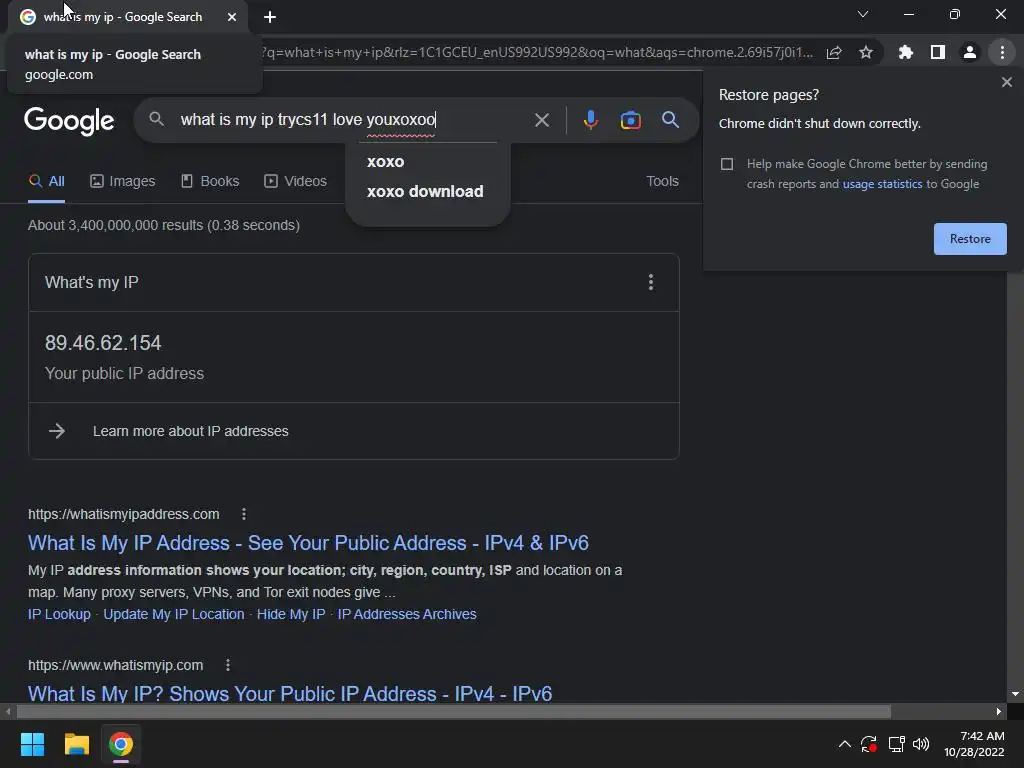Open a new tab with plus button
This screenshot has width=1024, height=768.
click(270, 17)
